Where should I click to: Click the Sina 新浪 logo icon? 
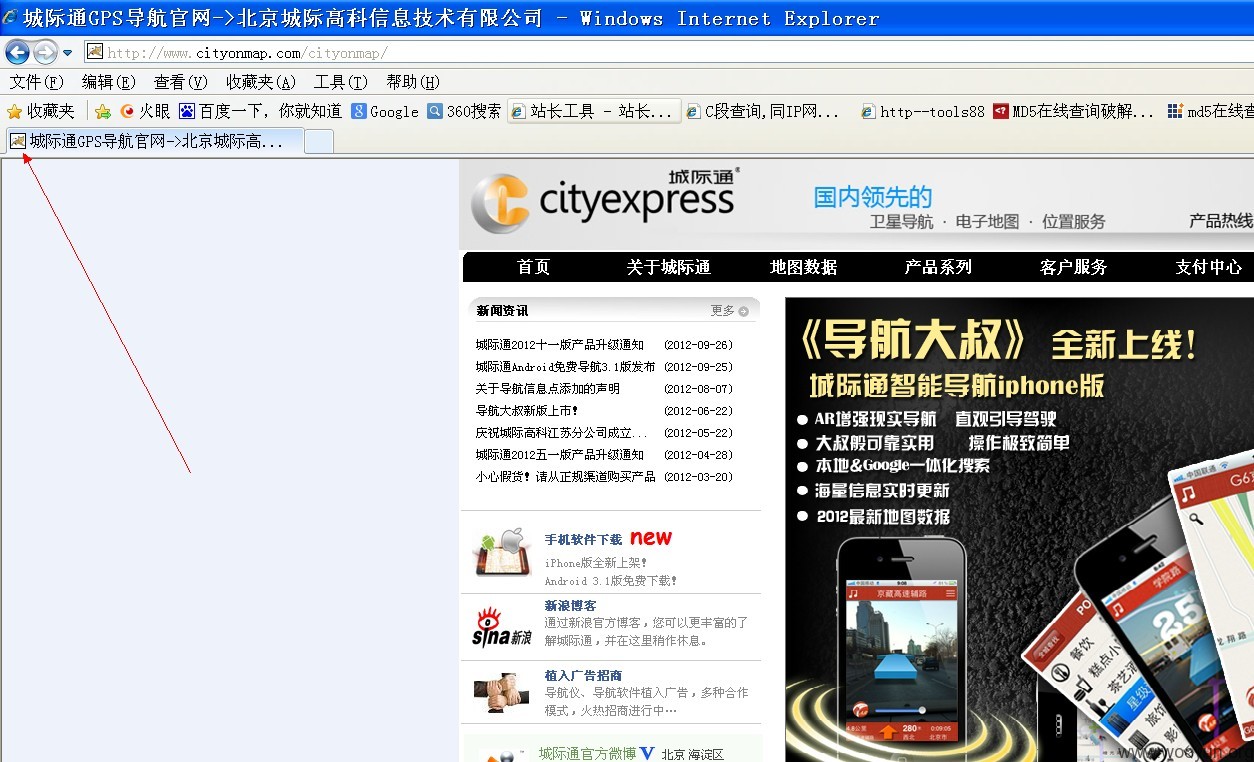pyautogui.click(x=501, y=627)
